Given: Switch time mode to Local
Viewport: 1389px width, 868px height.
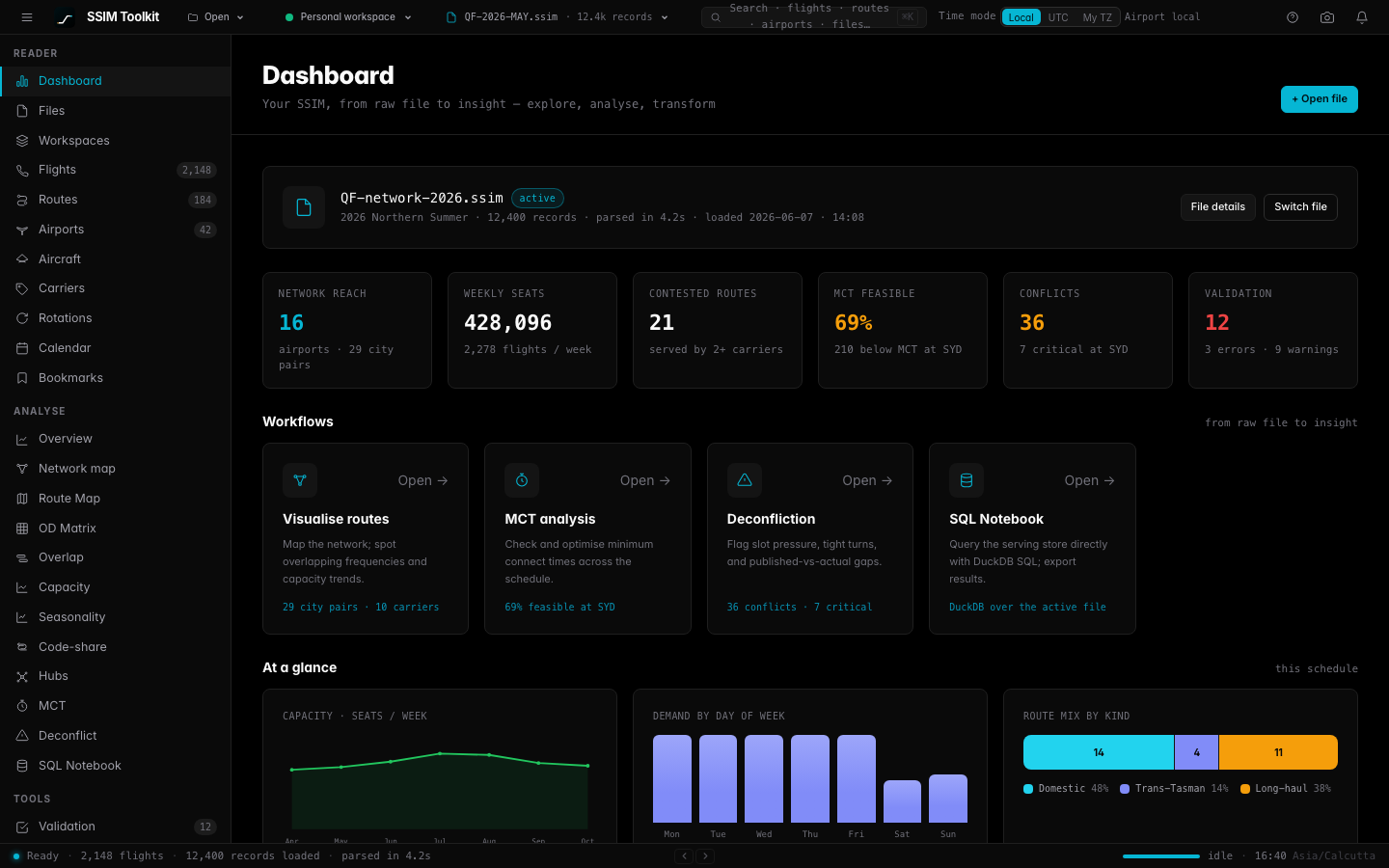Looking at the screenshot, I should (x=1021, y=17).
